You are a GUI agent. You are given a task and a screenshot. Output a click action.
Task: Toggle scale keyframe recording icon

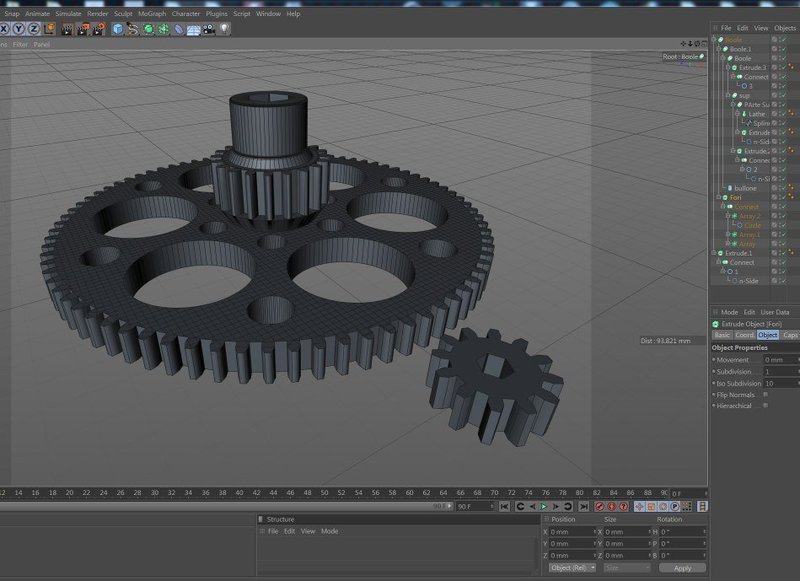[x=651, y=507]
